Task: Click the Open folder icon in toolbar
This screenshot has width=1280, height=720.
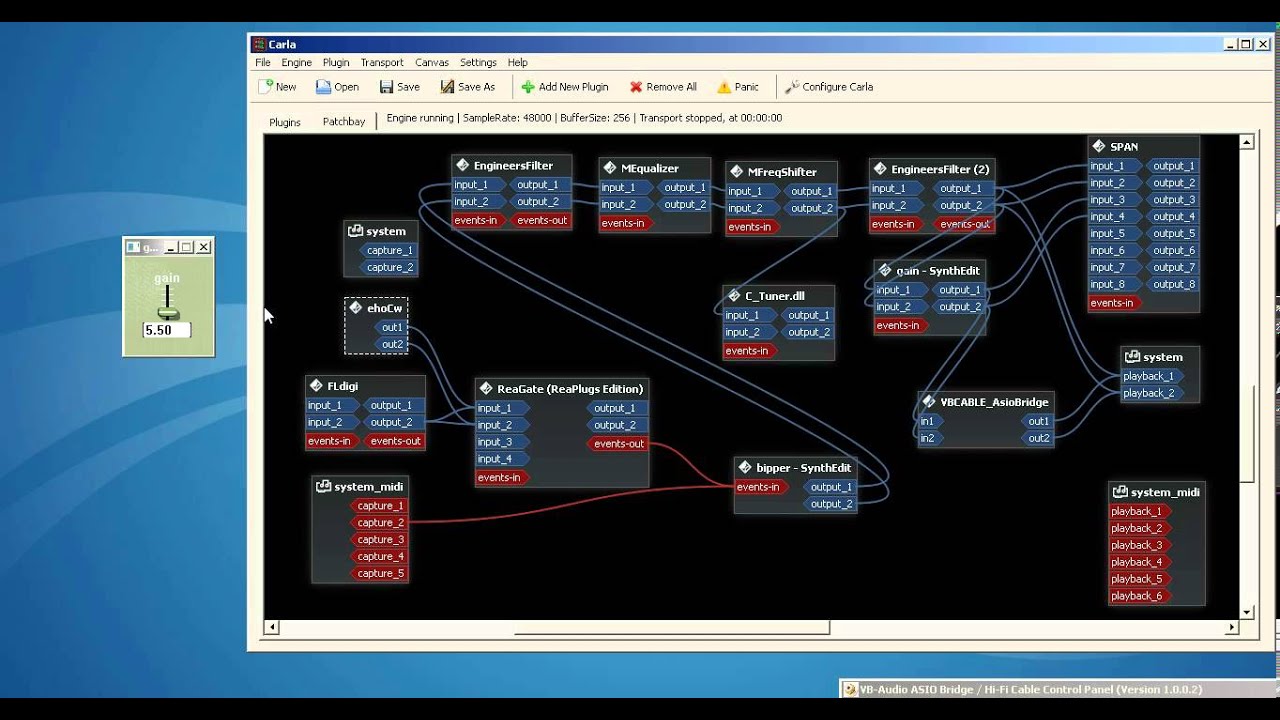Action: coord(323,87)
